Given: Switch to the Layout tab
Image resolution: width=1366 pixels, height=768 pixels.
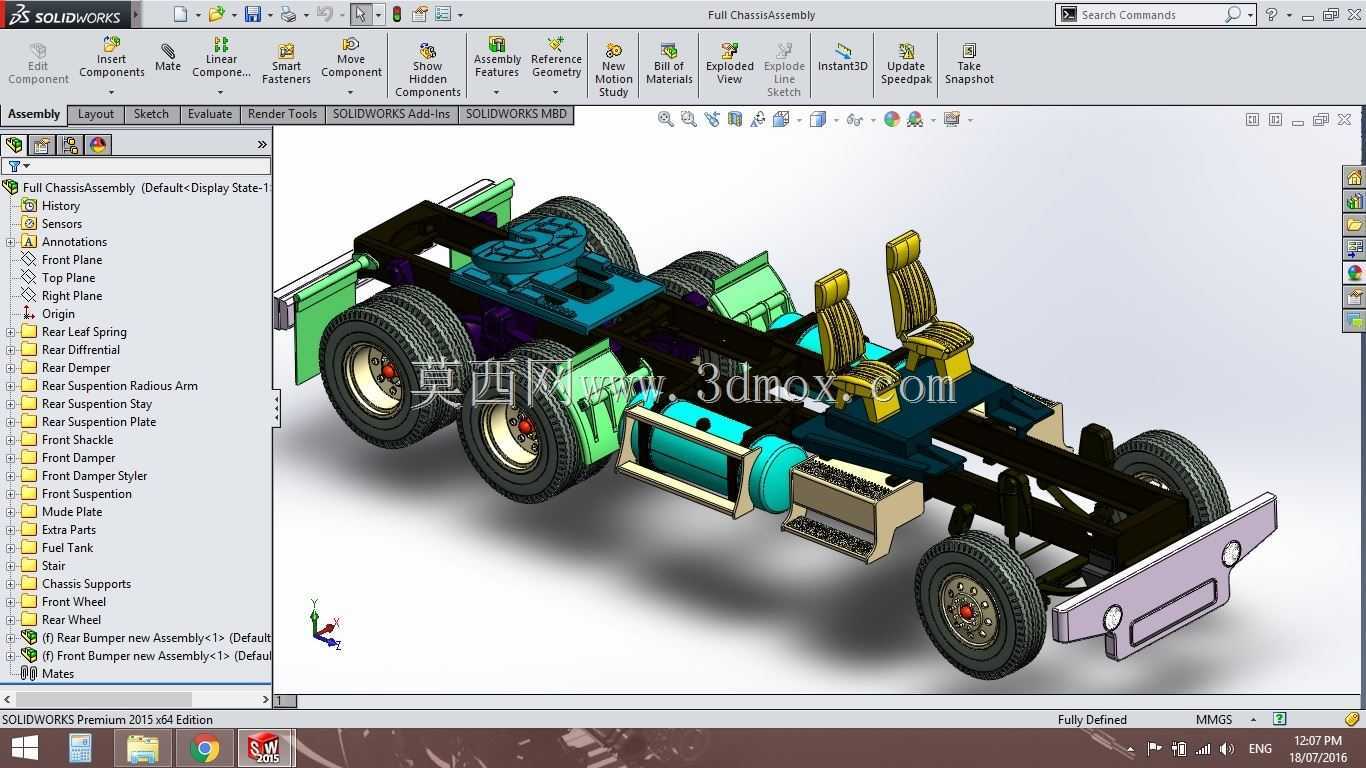Looking at the screenshot, I should pyautogui.click(x=96, y=114).
